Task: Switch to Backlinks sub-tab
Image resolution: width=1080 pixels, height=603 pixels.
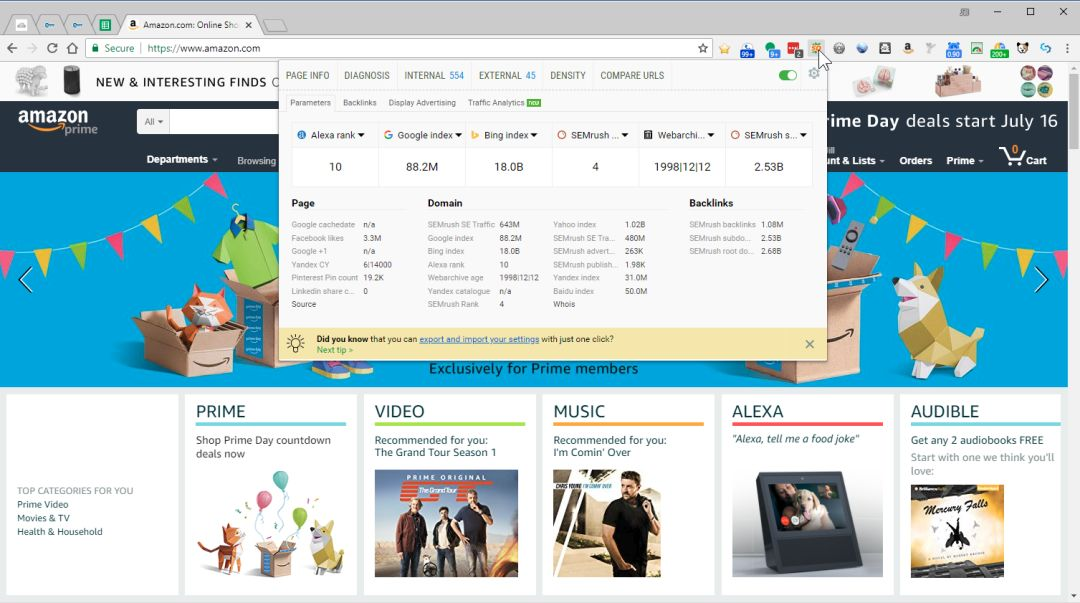Action: (x=360, y=103)
